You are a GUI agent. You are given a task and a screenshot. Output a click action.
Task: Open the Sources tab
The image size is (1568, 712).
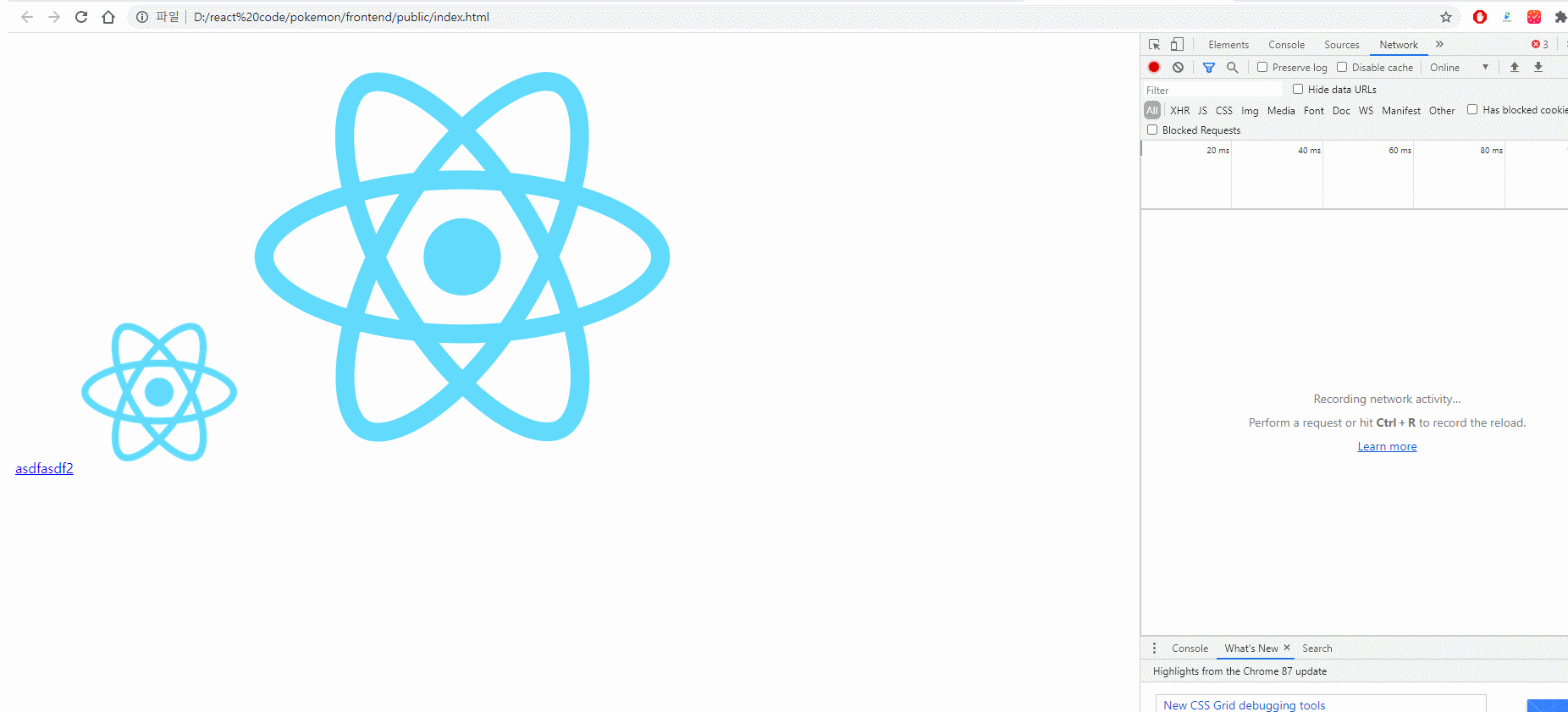tap(1342, 45)
